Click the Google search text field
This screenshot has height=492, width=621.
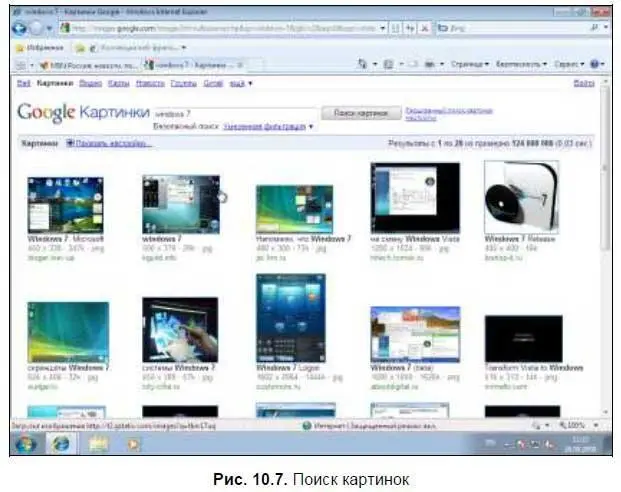235,114
